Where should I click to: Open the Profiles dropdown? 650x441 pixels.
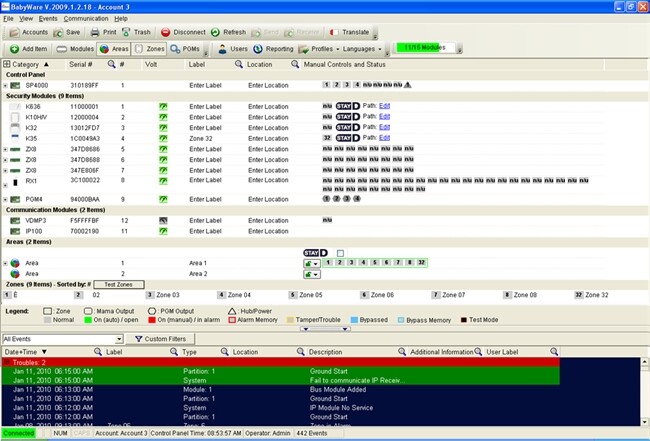(x=320, y=48)
